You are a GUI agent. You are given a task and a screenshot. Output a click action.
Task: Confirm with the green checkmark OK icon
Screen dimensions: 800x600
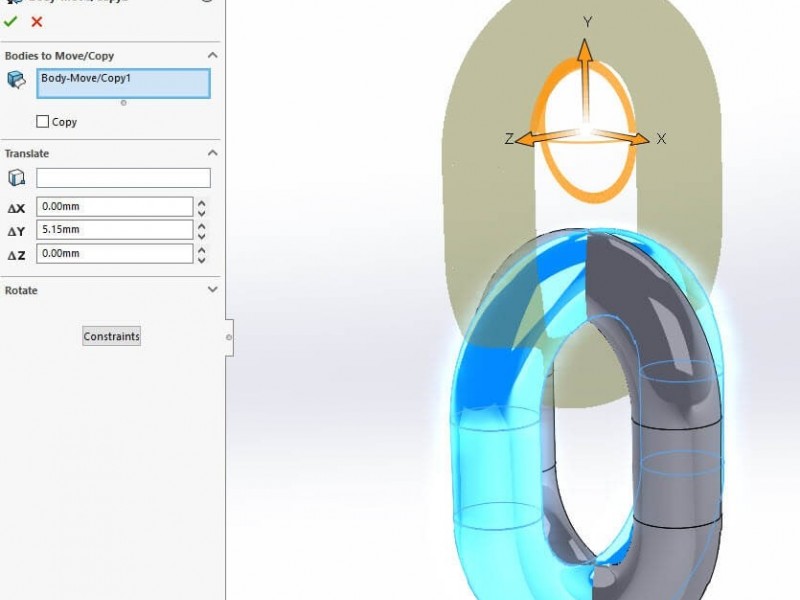[10, 21]
